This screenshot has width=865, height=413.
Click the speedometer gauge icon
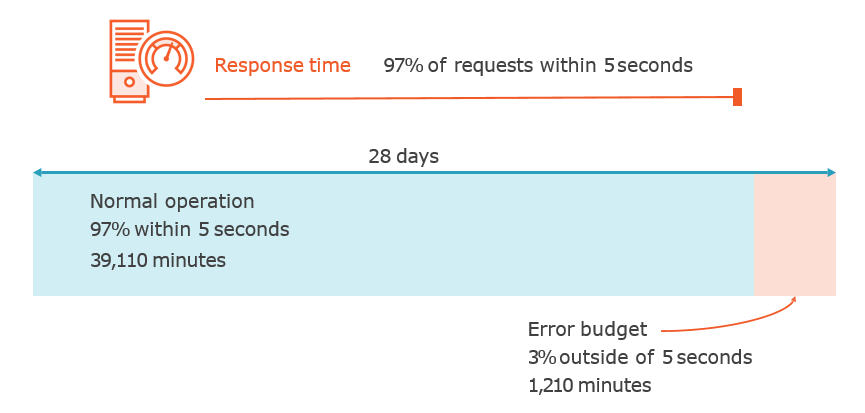click(x=163, y=61)
